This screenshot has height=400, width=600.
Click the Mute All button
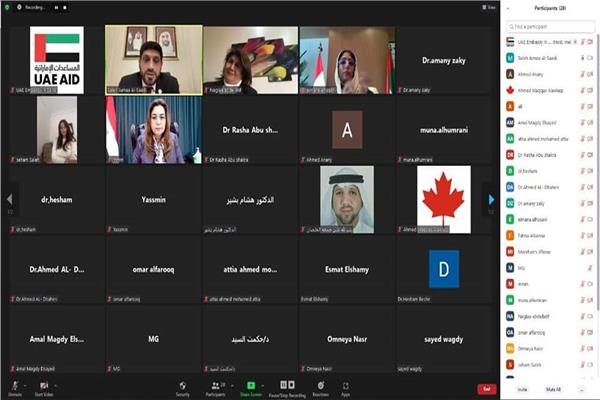coord(553,389)
